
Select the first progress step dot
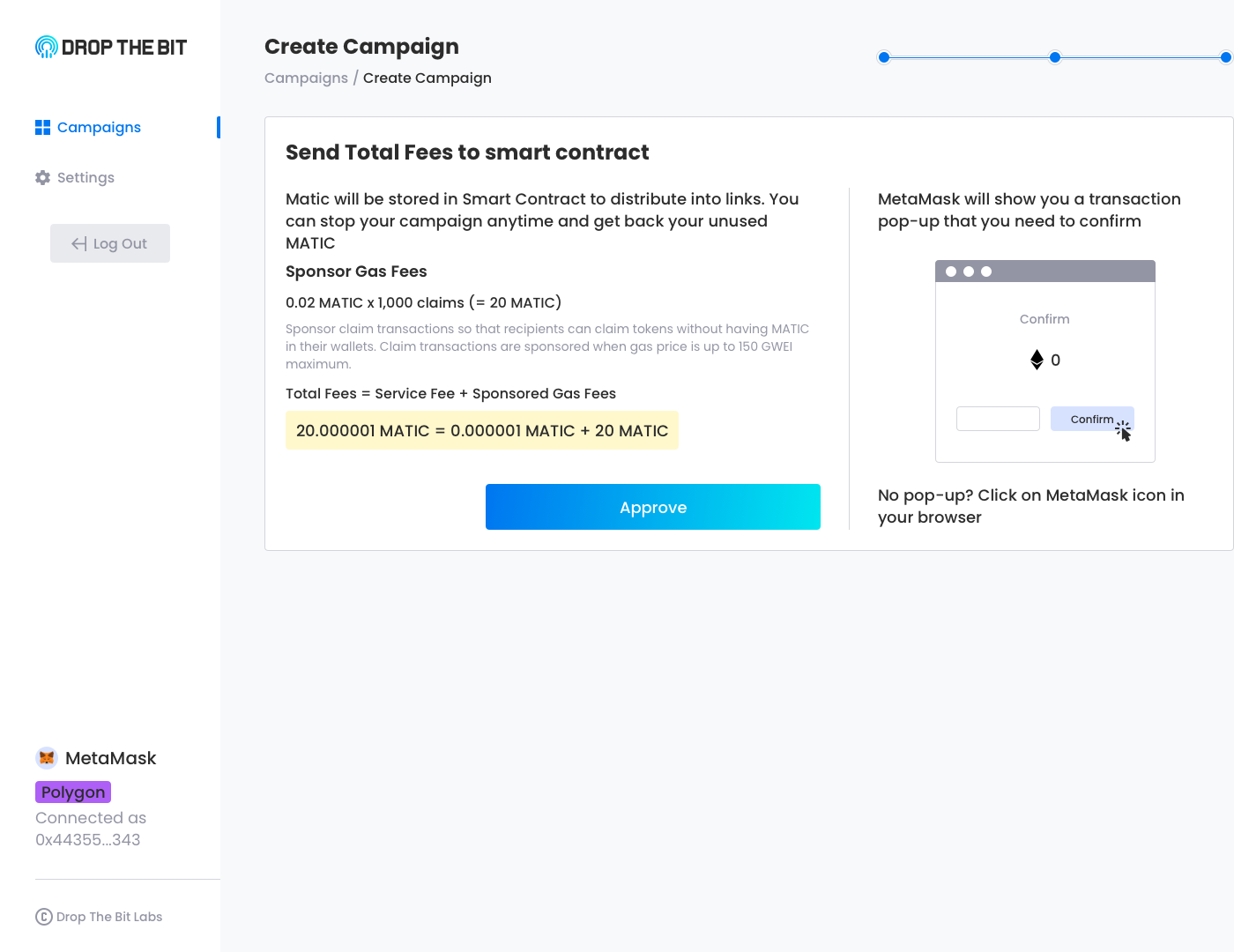coord(884,57)
